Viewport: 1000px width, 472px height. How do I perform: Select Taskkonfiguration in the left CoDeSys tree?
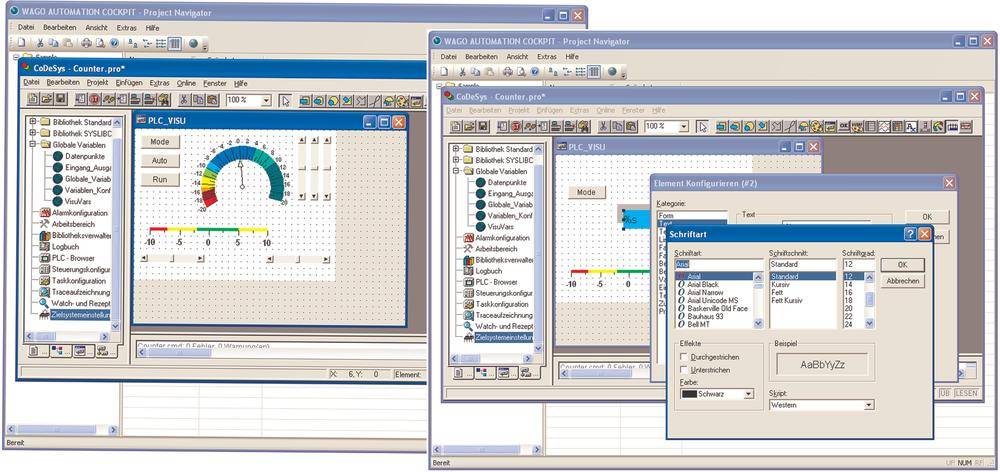click(79, 281)
